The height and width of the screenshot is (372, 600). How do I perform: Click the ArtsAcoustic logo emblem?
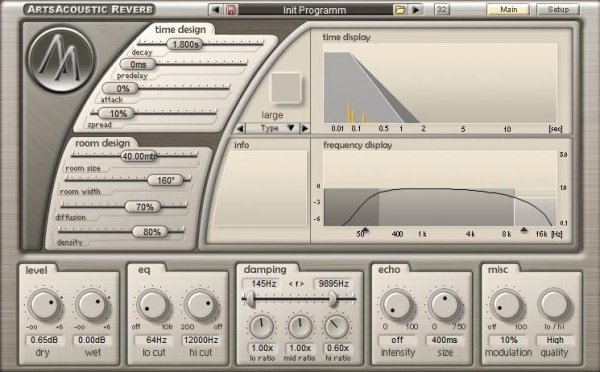pos(61,60)
